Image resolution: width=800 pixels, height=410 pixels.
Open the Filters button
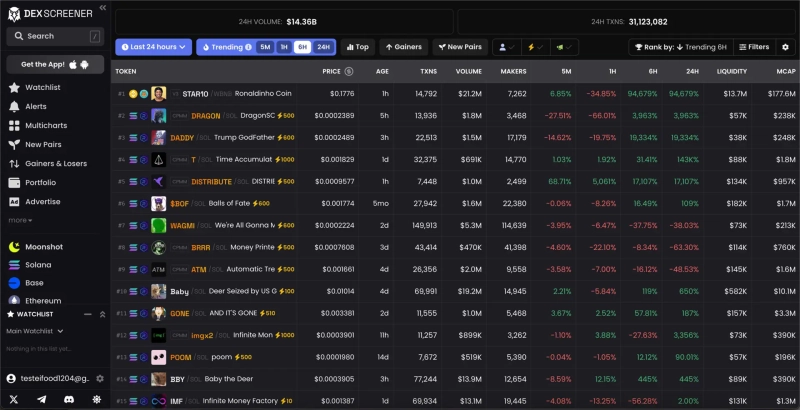754,47
